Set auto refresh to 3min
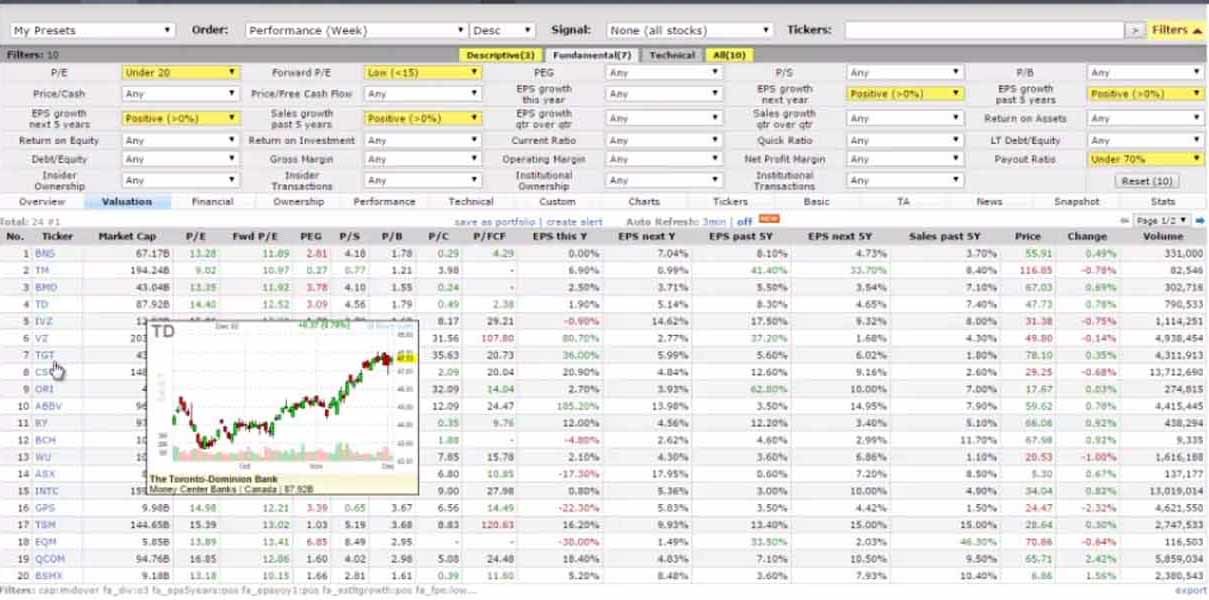Viewport: 1209px width, 600px height. pyautogui.click(x=714, y=221)
